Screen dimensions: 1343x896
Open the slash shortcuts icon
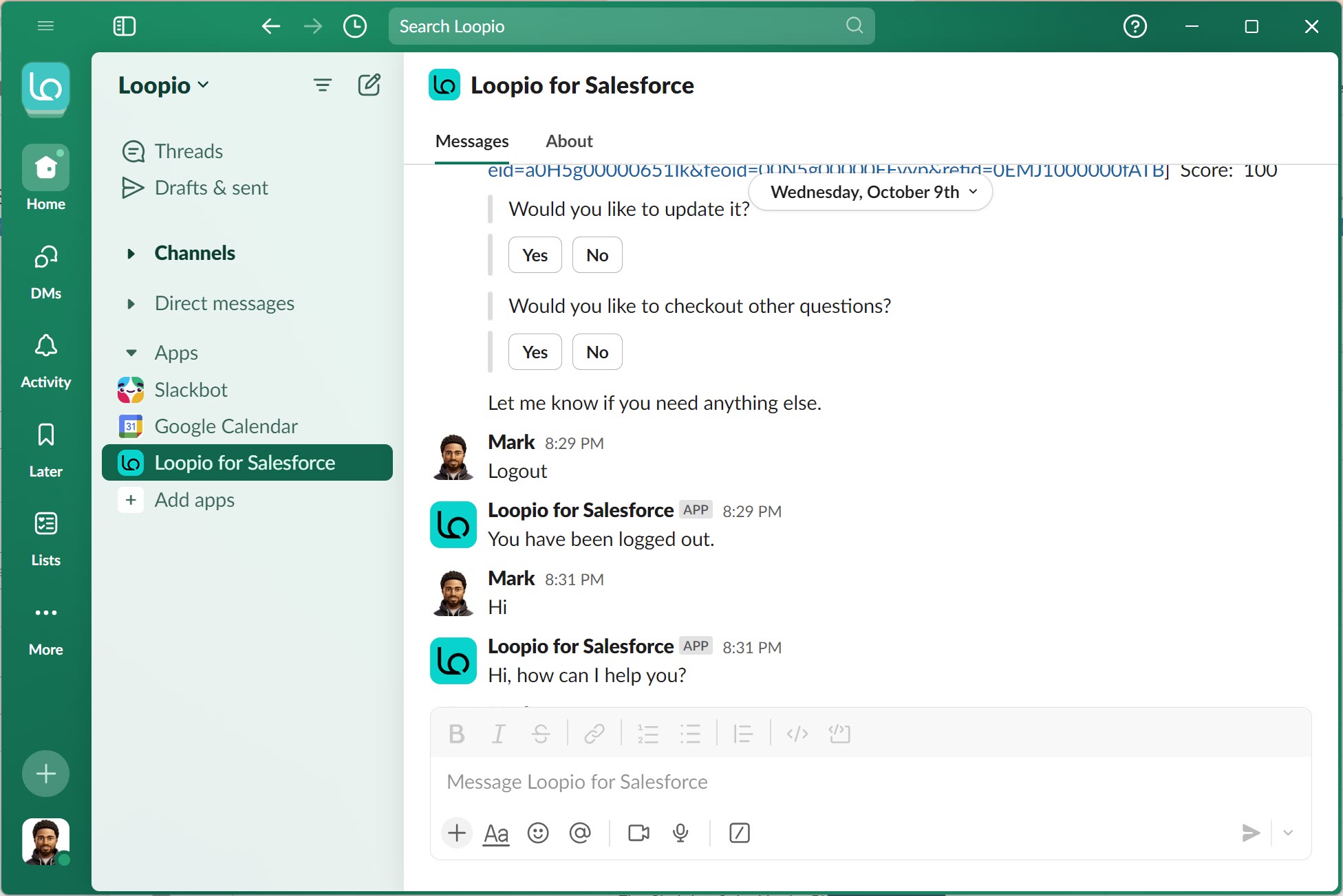740,833
